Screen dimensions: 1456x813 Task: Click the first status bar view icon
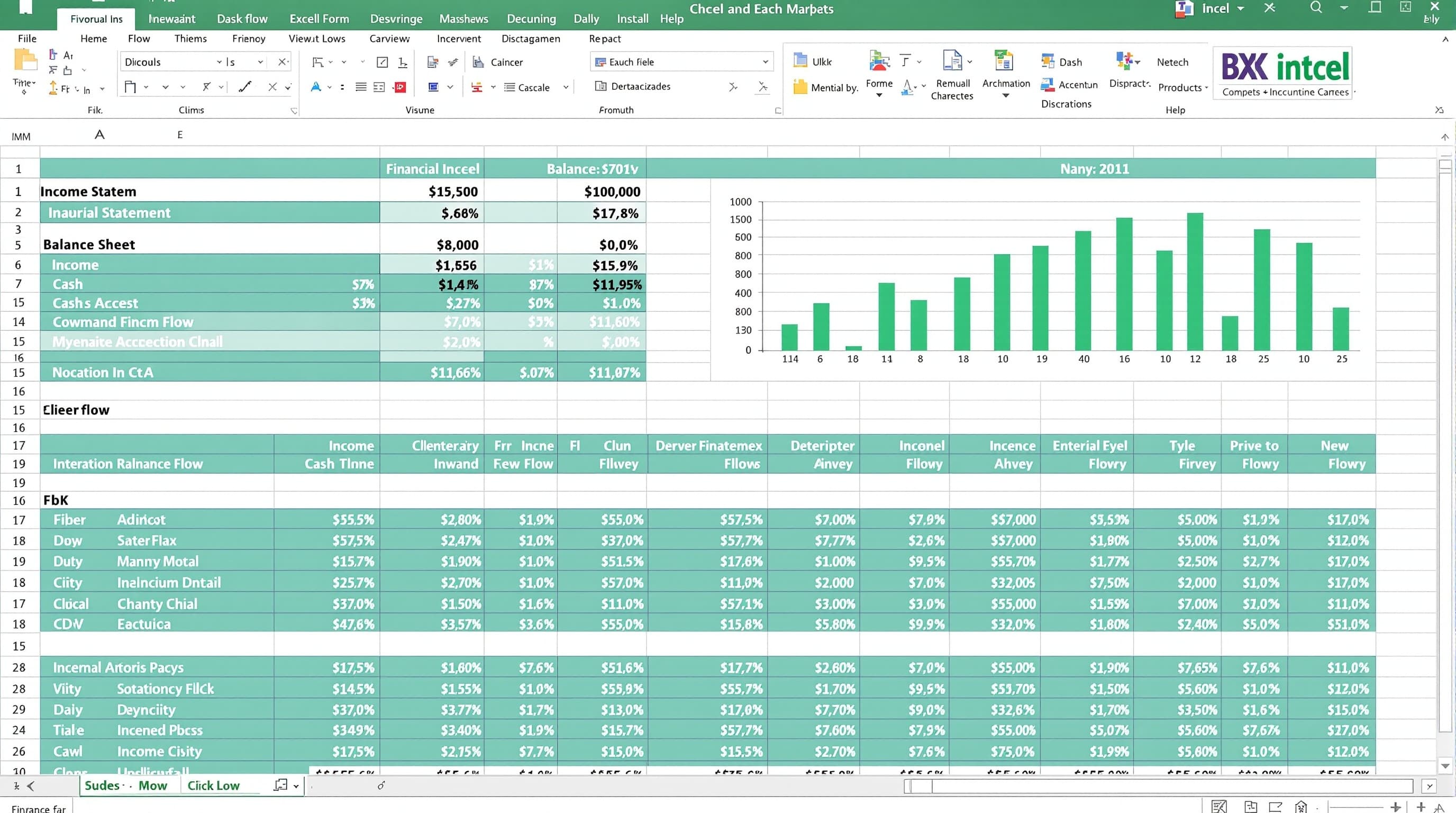pyautogui.click(x=1219, y=806)
